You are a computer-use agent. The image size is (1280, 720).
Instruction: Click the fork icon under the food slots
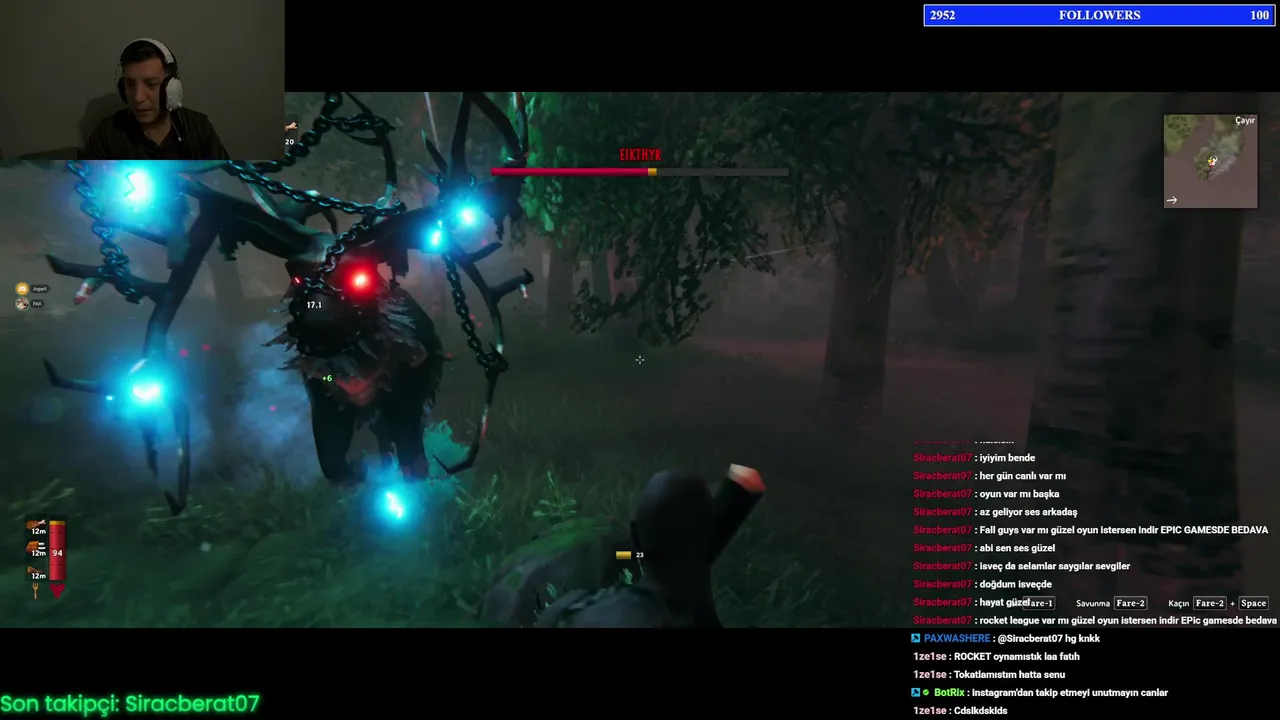pyautogui.click(x=36, y=591)
